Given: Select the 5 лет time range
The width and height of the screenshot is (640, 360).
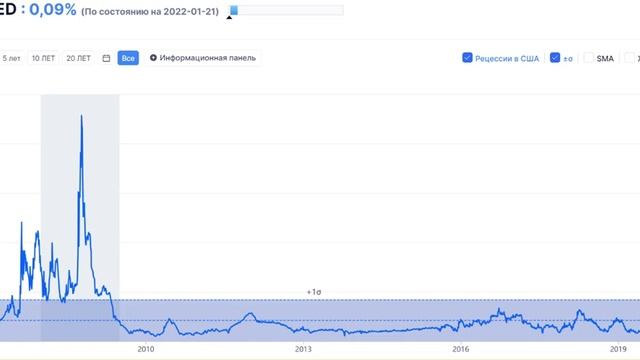Looking at the screenshot, I should pyautogui.click(x=11, y=58).
